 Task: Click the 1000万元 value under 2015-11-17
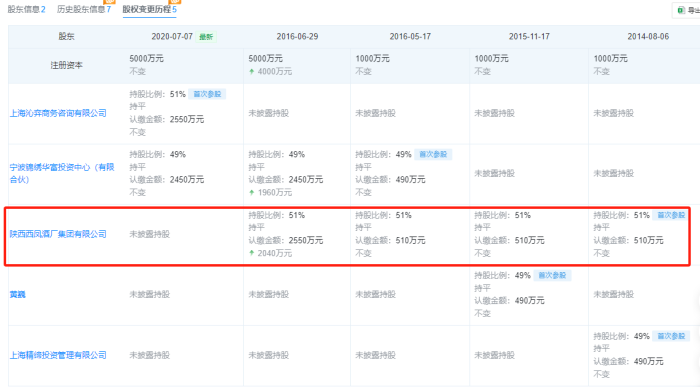pyautogui.click(x=492, y=58)
